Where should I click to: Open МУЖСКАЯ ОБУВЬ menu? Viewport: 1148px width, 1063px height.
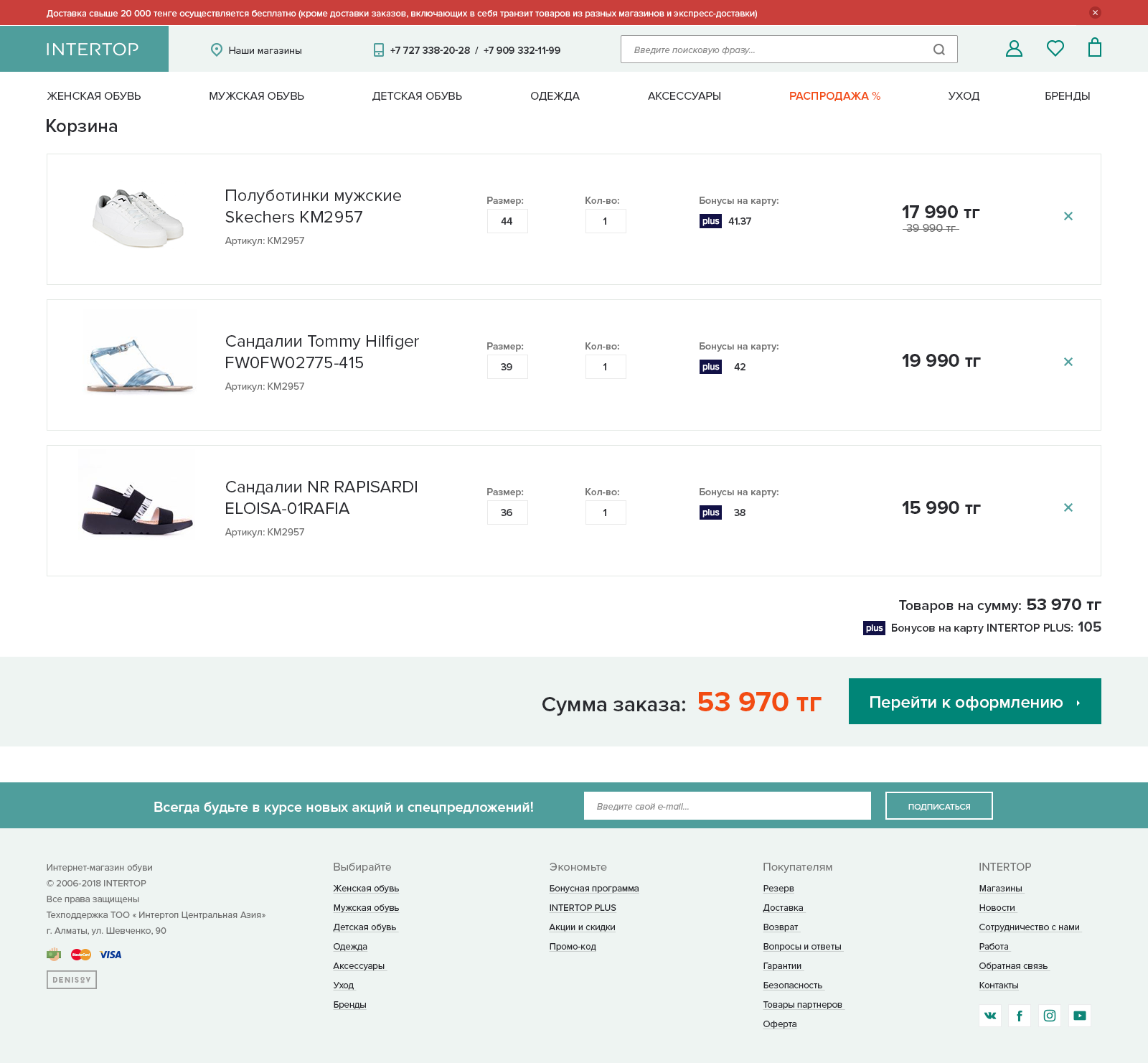[x=256, y=96]
